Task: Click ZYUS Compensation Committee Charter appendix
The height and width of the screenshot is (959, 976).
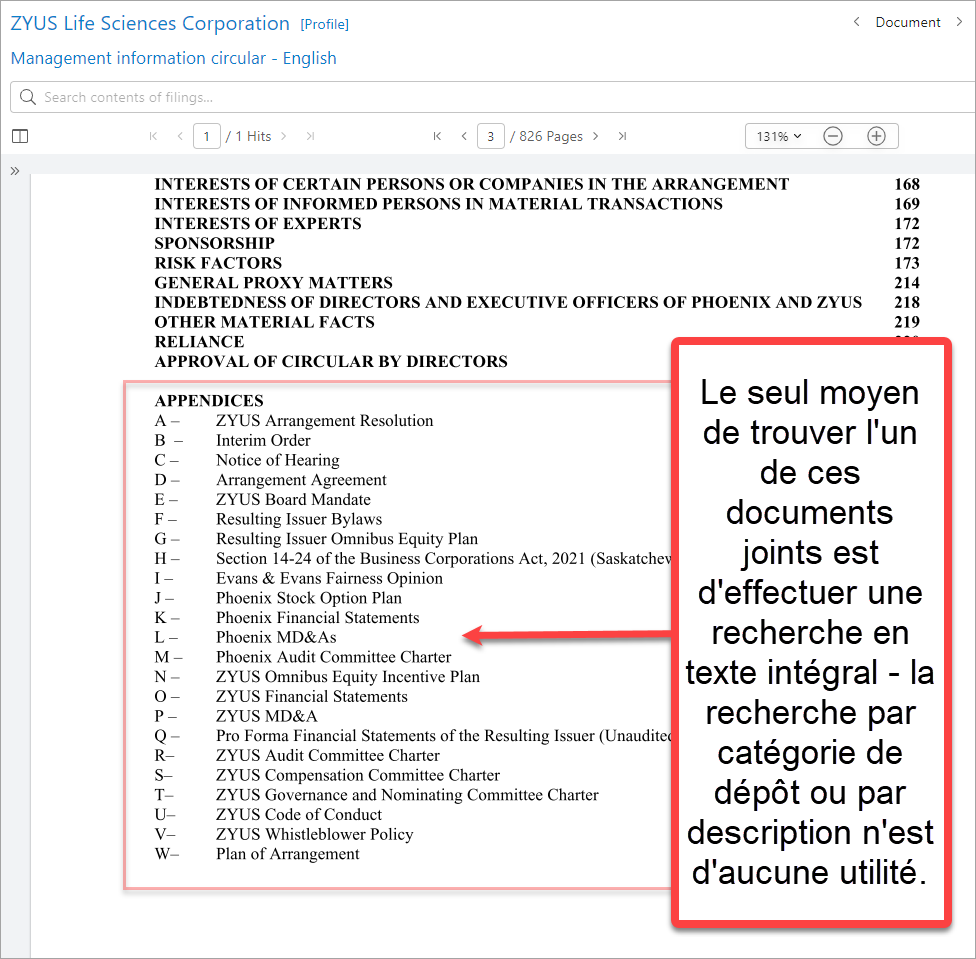Action: coord(358,775)
